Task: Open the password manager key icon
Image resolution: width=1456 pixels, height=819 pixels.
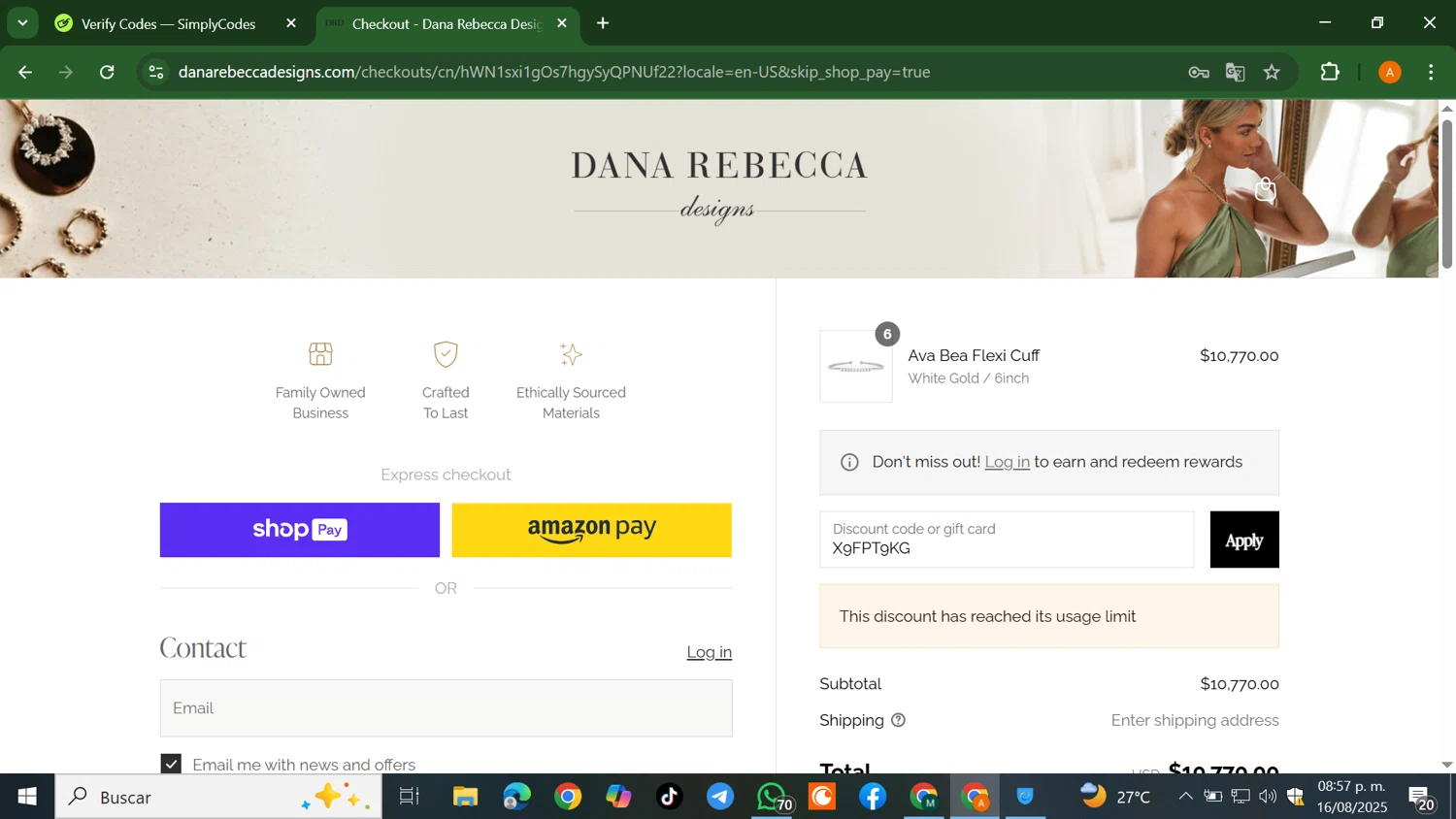Action: tap(1199, 72)
